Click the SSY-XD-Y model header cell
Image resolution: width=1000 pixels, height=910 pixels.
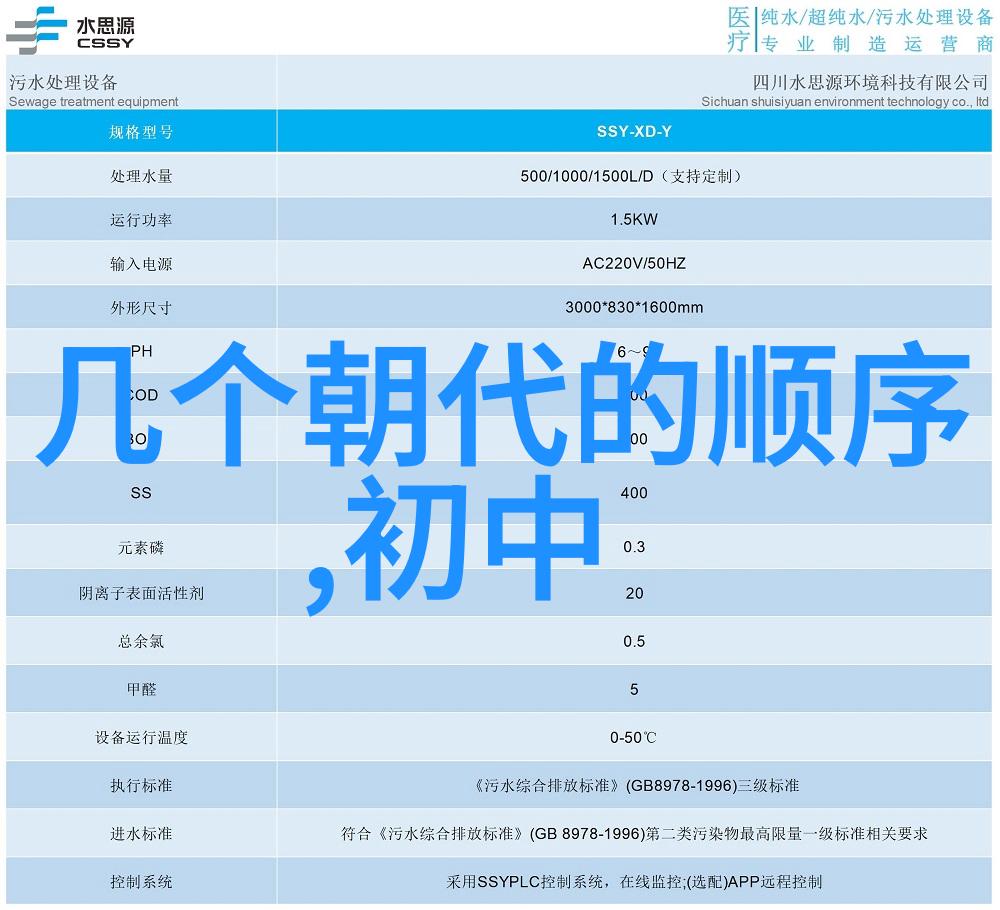634,131
